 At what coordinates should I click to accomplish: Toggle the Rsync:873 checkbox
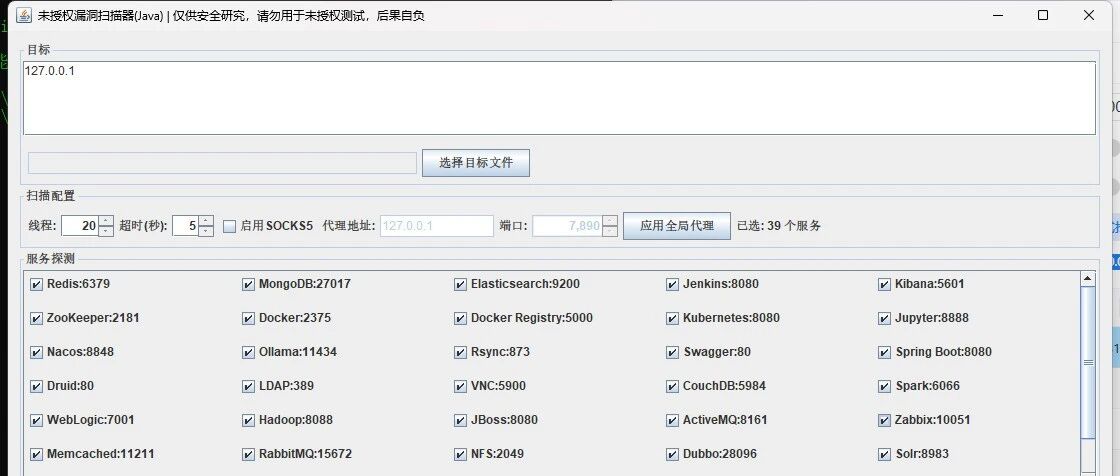tap(460, 352)
